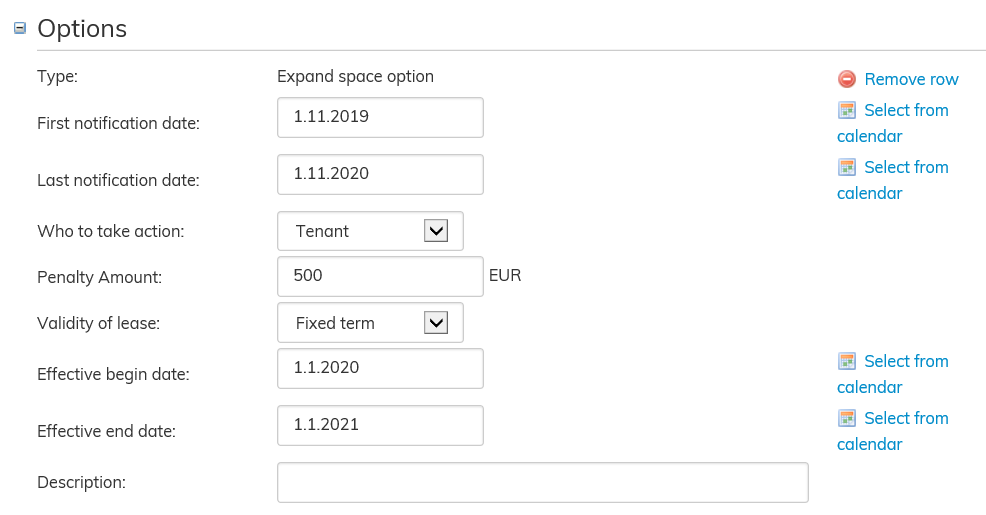The width and height of the screenshot is (986, 515).
Task: Click the Remove row link
Action: pos(911,79)
